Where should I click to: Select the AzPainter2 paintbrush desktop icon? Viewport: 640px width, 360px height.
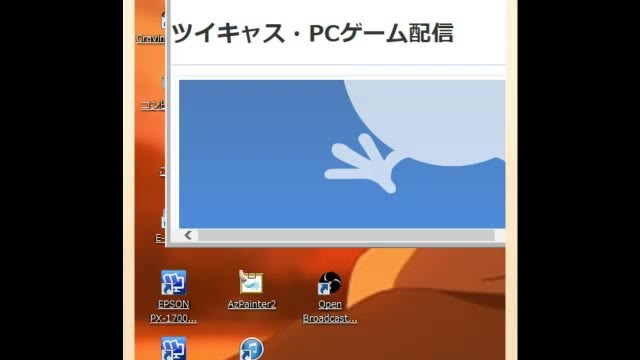[x=251, y=282]
